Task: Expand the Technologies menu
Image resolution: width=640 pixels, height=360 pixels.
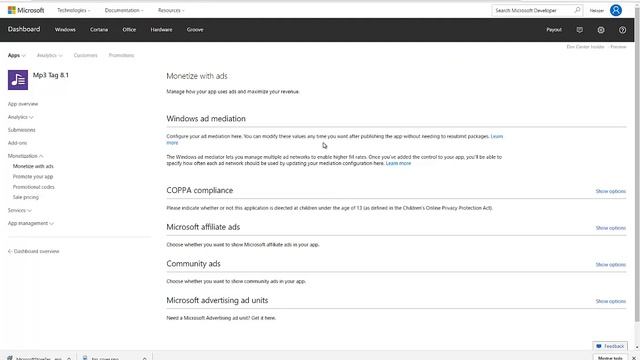Action: tap(73, 10)
